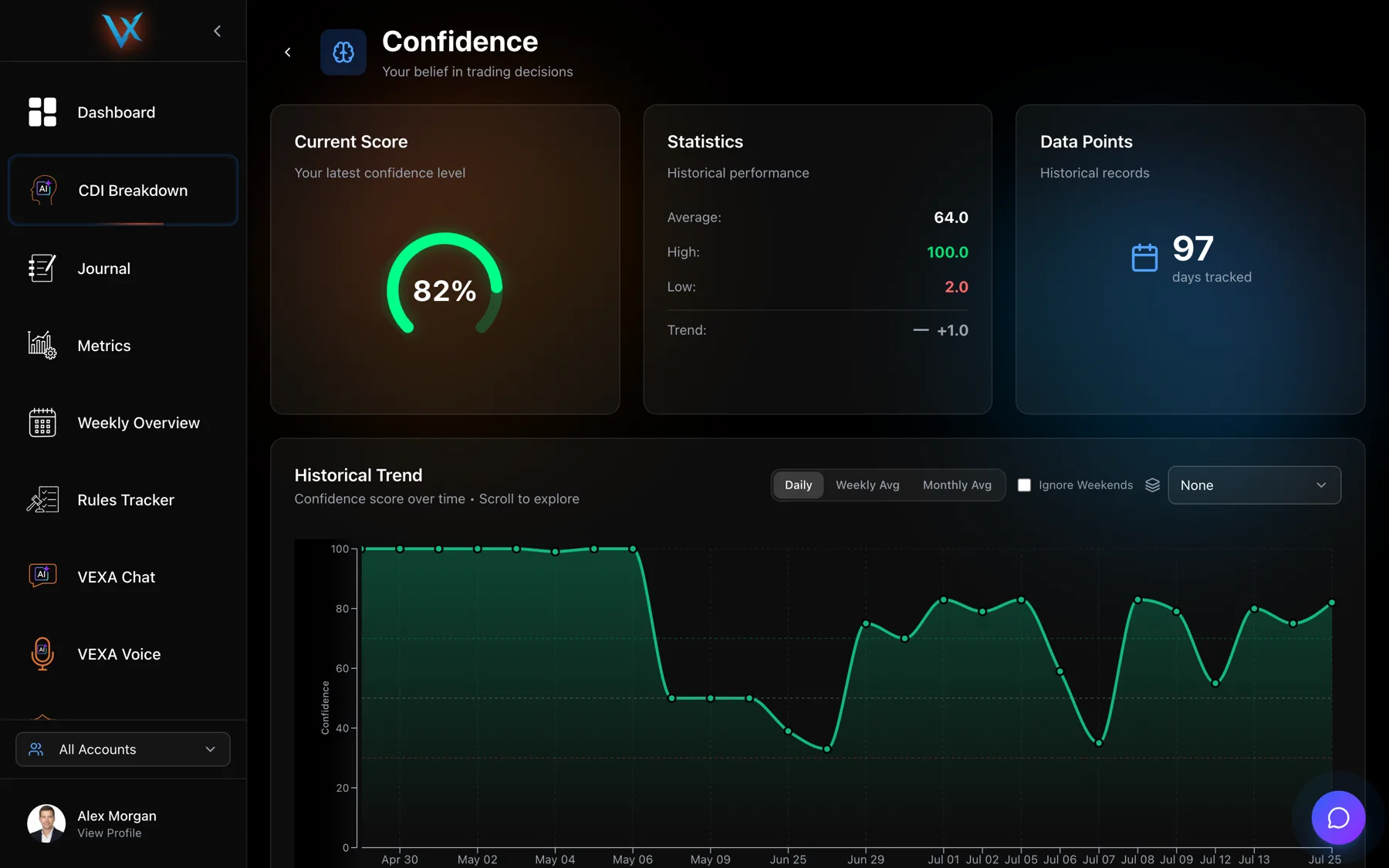Click the Apr 30 axis label
Image resolution: width=1389 pixels, height=868 pixels.
tap(400, 859)
